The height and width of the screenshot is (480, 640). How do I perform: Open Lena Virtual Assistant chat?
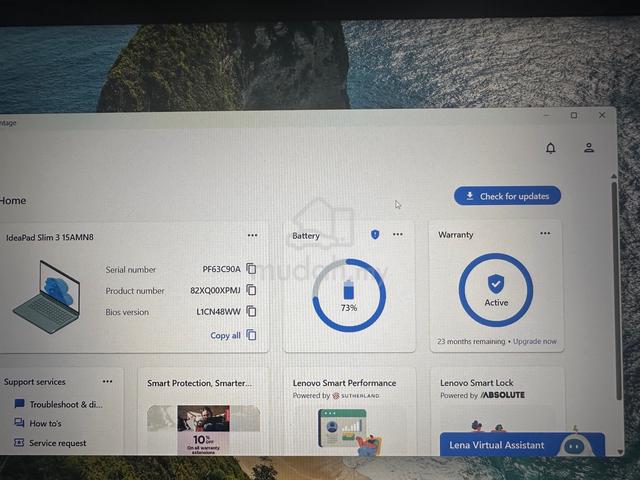pyautogui.click(x=522, y=444)
